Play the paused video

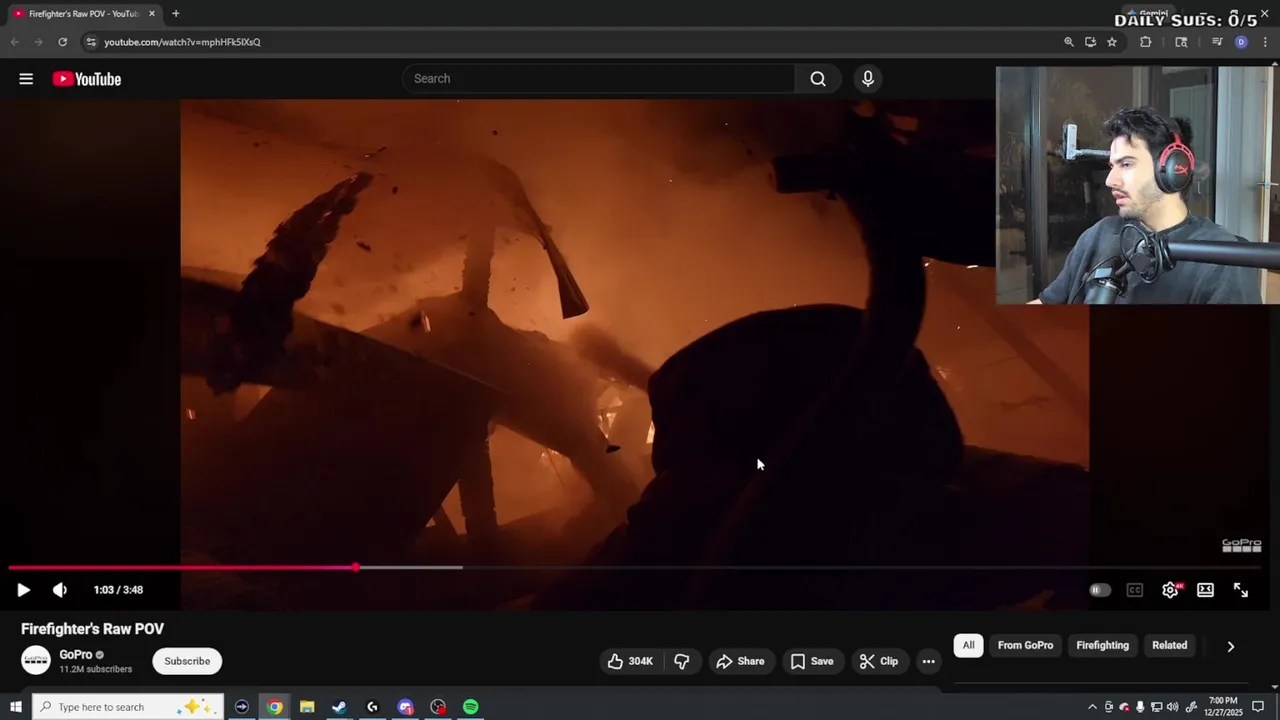[23, 590]
